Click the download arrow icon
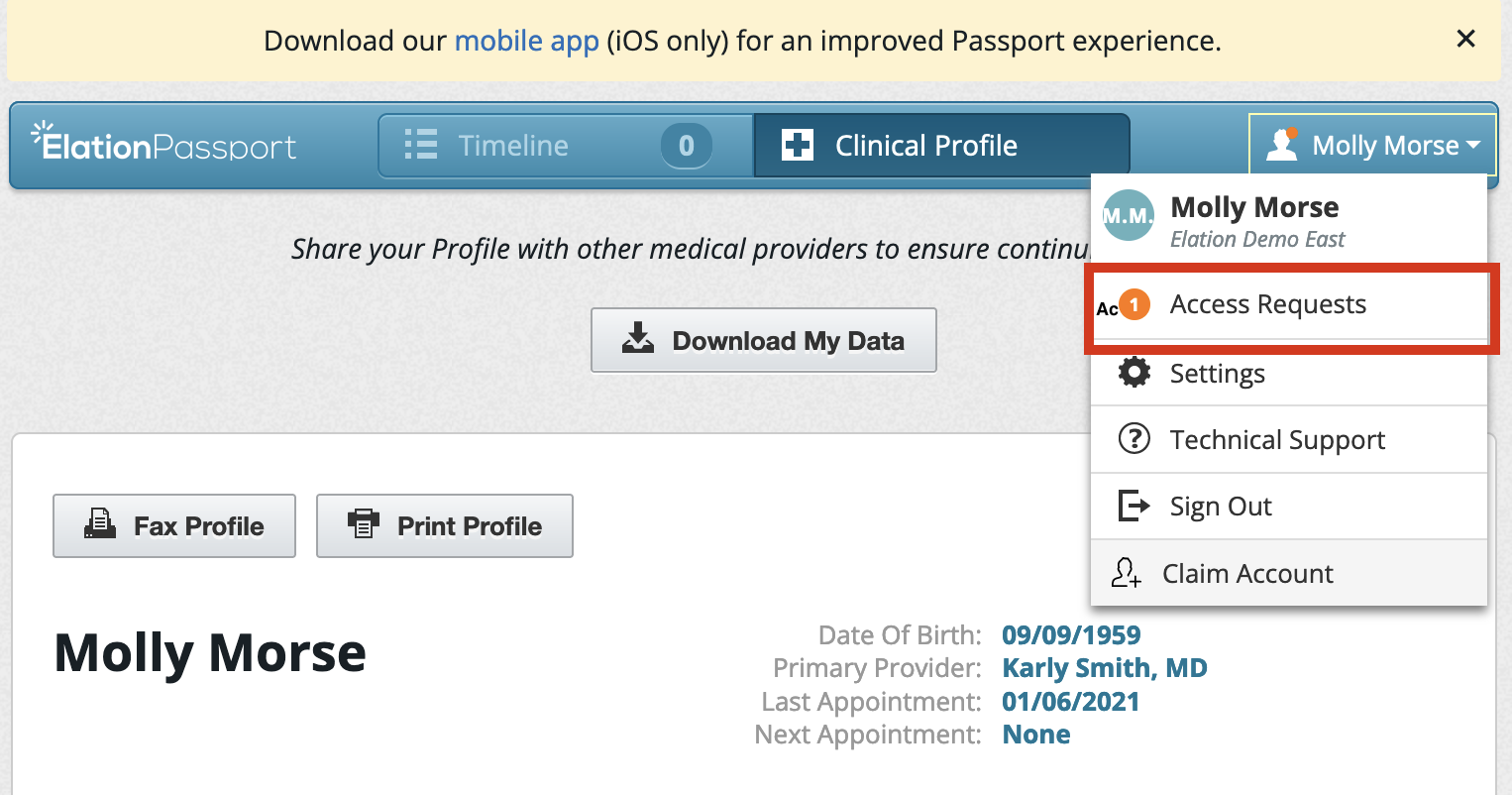Screen dimensions: 1512x795 (638, 340)
